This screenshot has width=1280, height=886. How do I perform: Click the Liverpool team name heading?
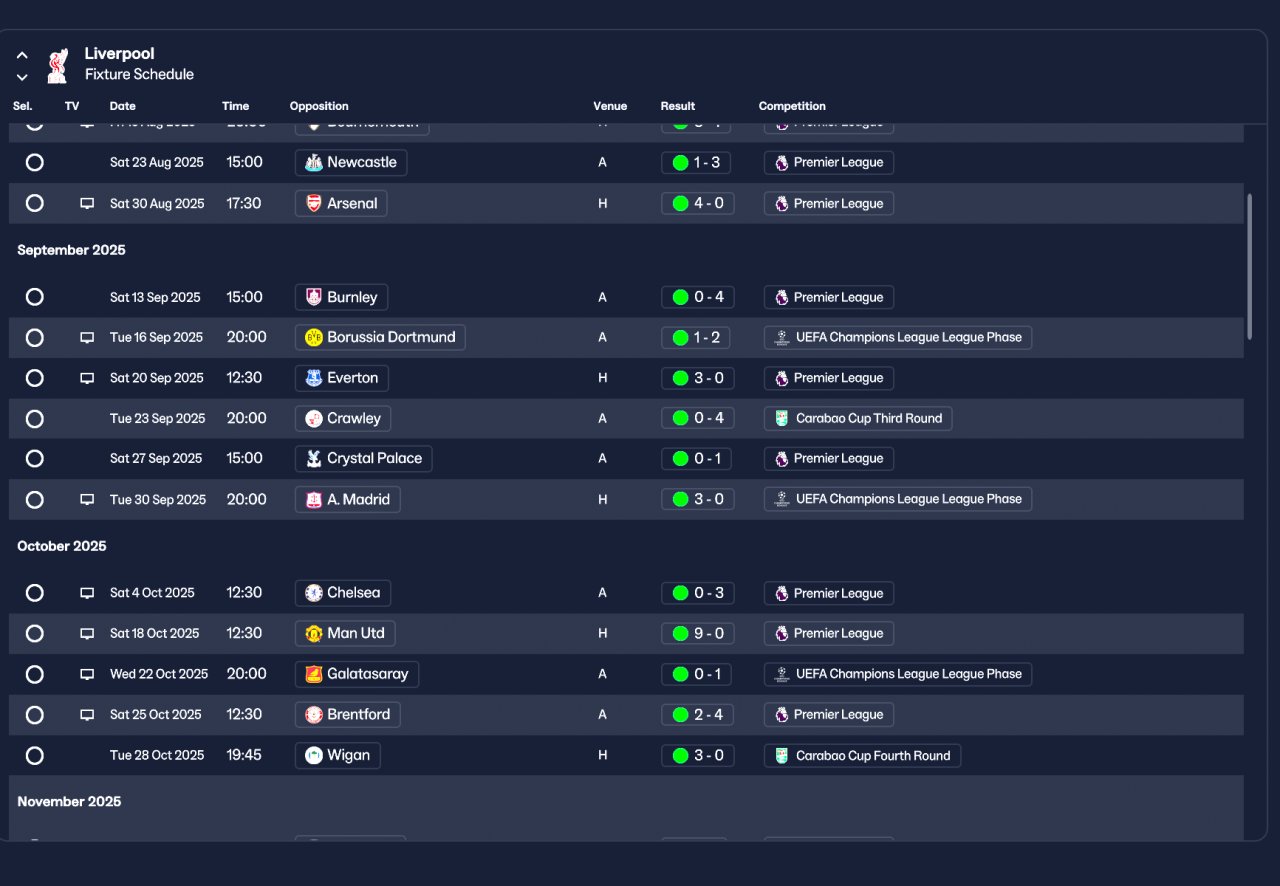120,54
